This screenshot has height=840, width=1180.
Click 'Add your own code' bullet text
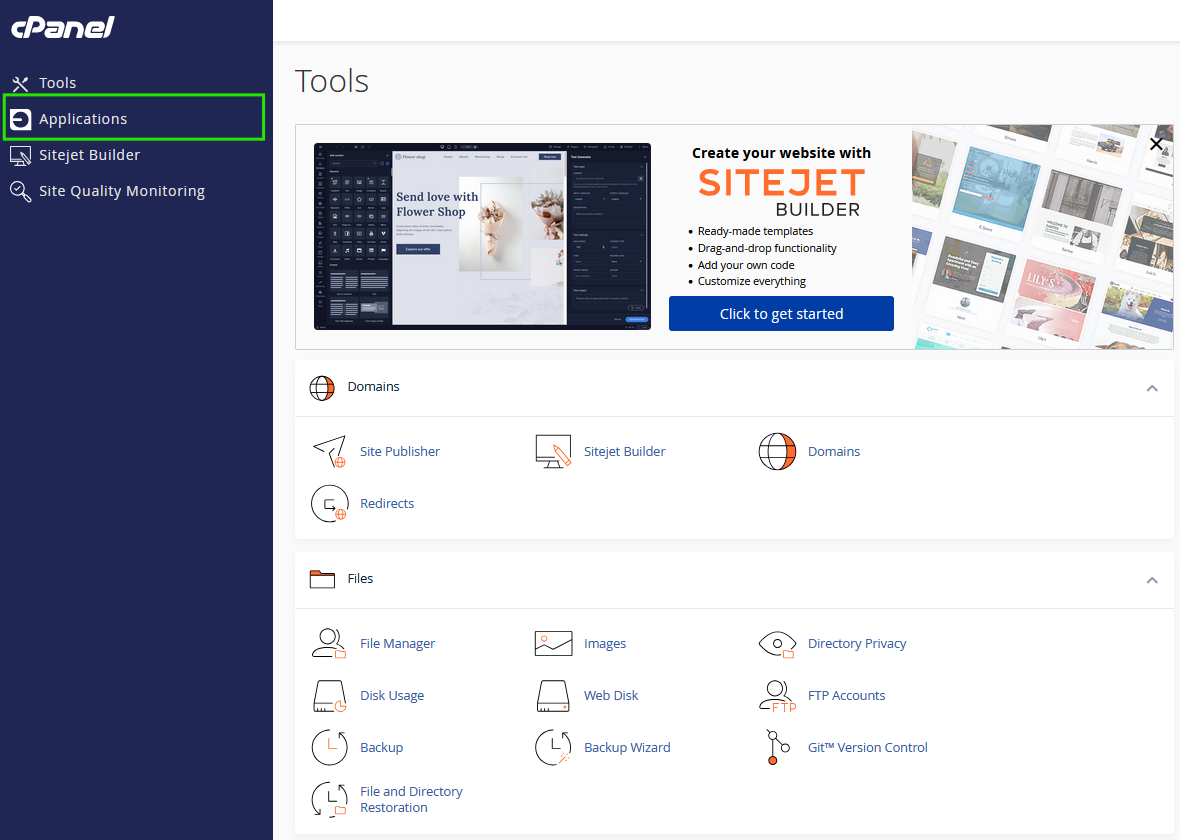[746, 265]
